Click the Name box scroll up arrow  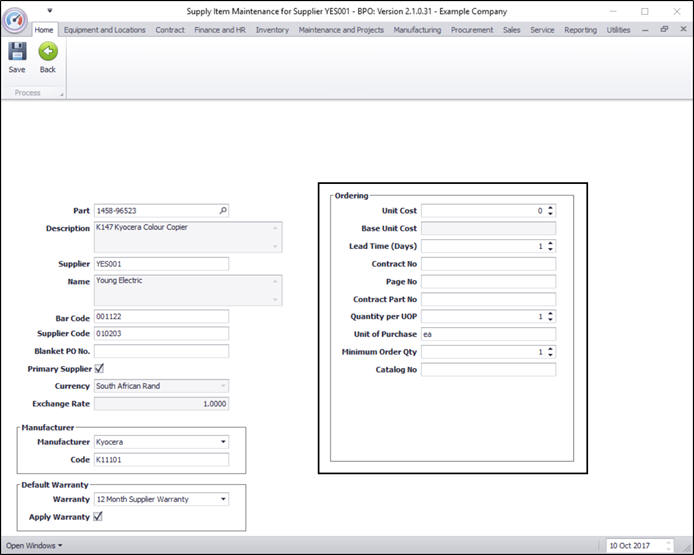[275, 281]
